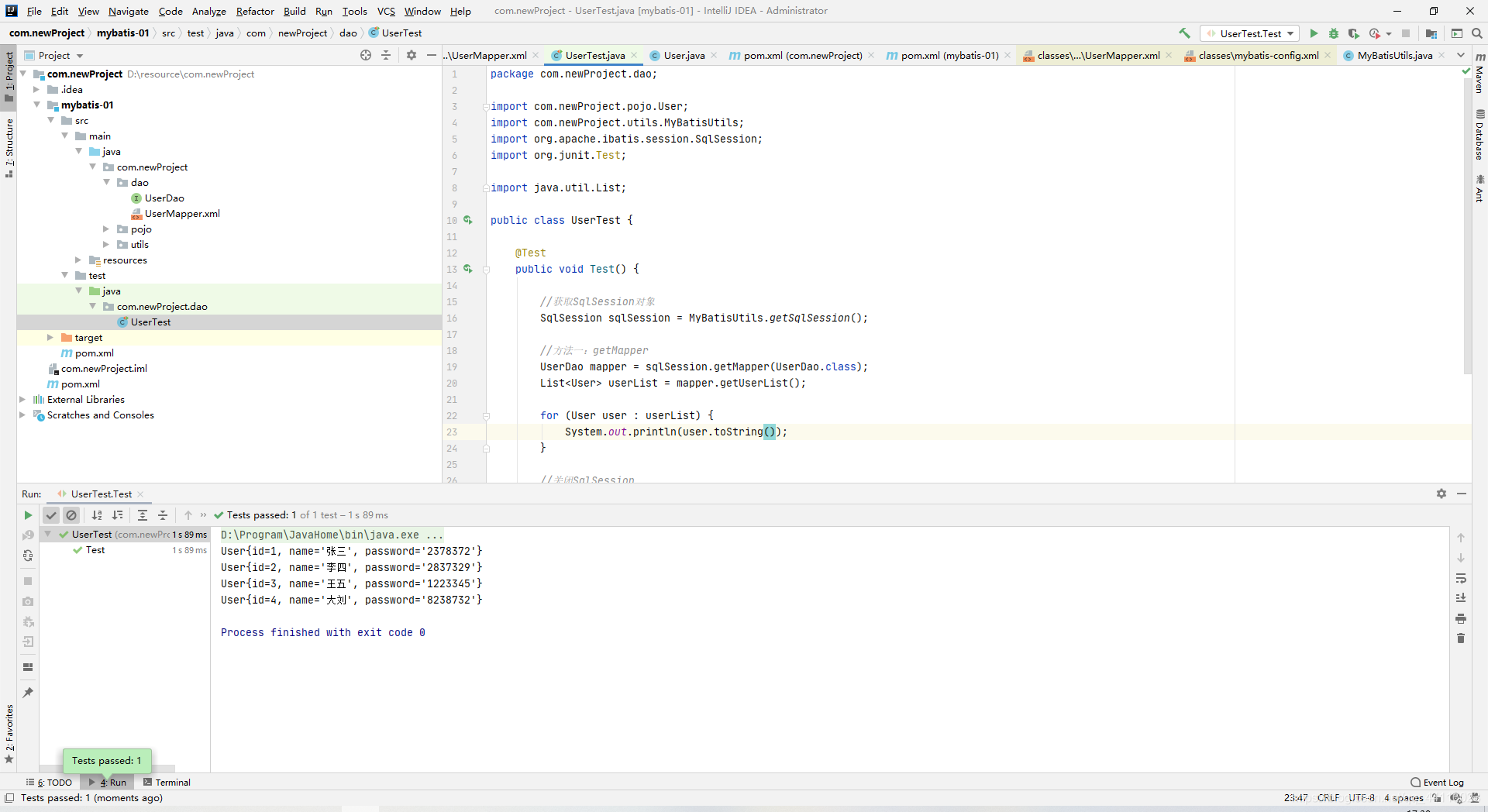Rerun tests in Run panel
Viewport: 1488px width, 812px height.
pyautogui.click(x=28, y=515)
